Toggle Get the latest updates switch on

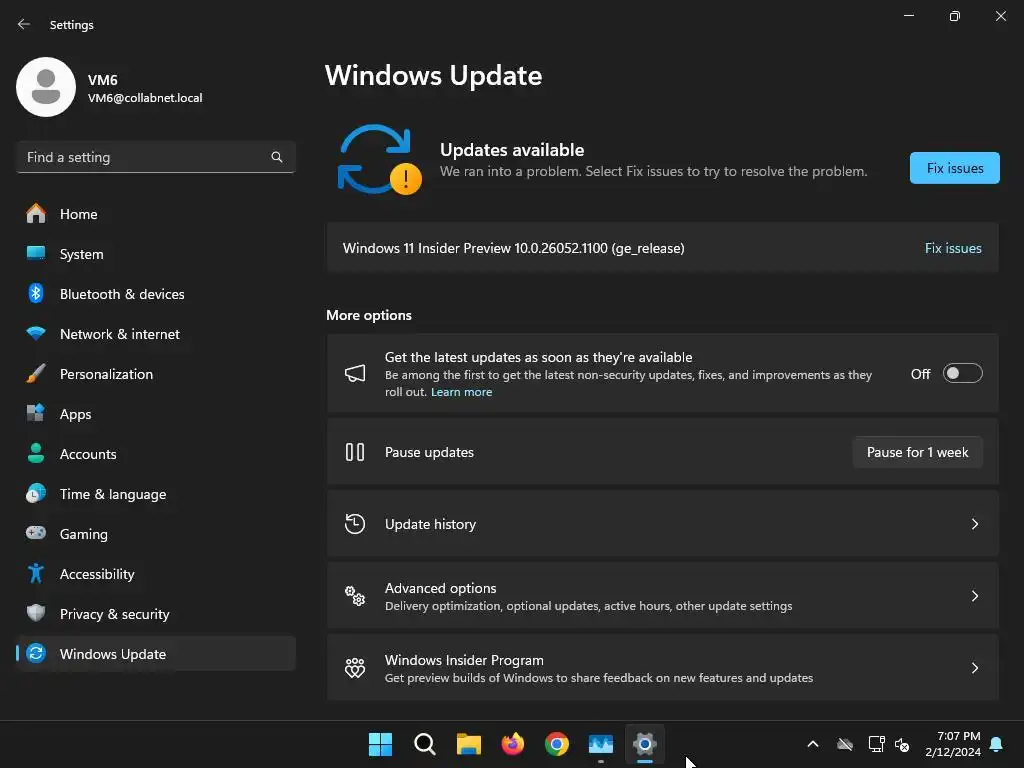pos(963,373)
